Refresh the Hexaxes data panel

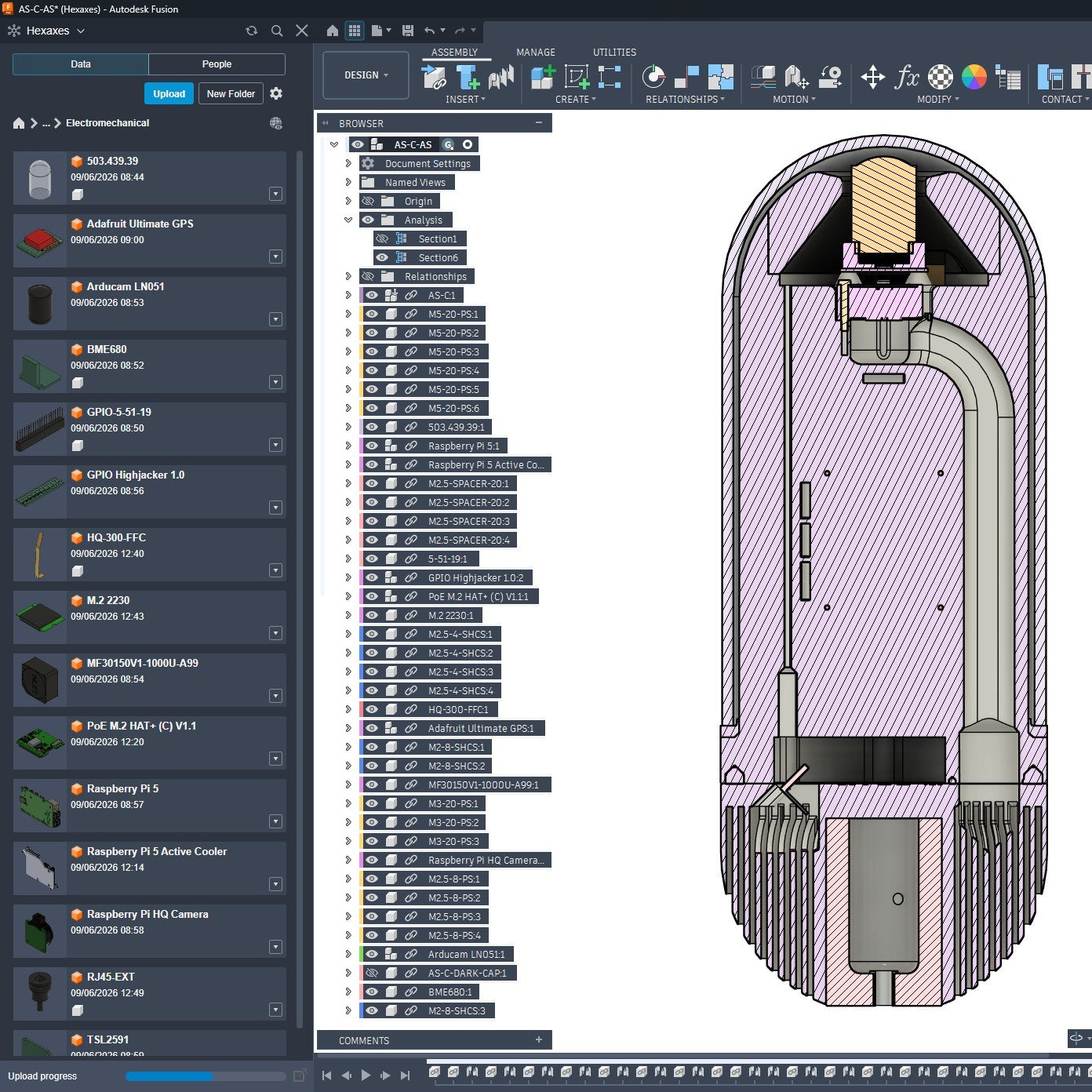251,31
